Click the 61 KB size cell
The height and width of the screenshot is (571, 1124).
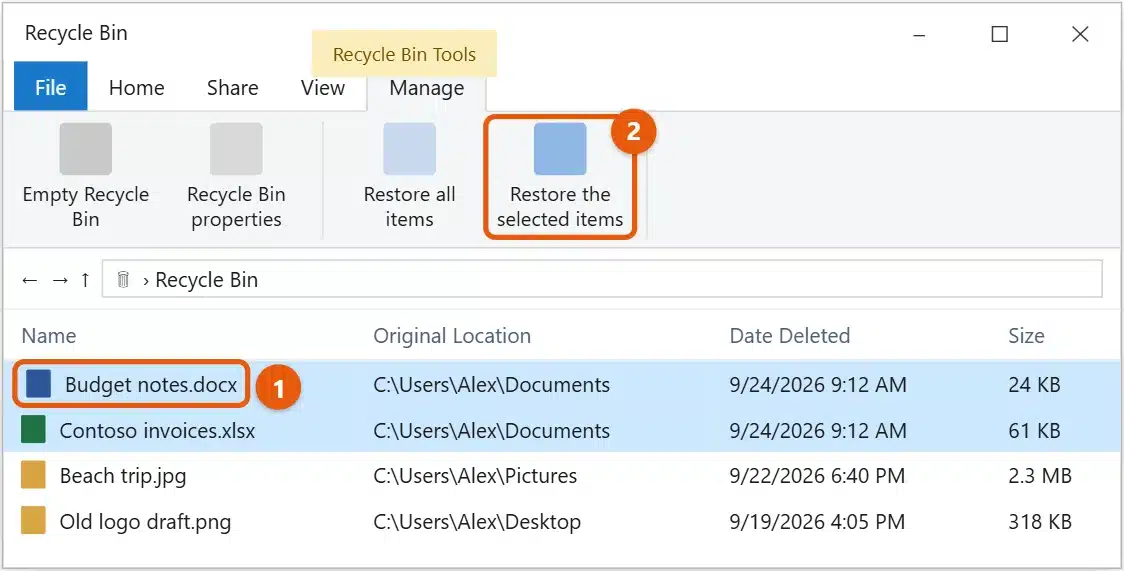1034,430
